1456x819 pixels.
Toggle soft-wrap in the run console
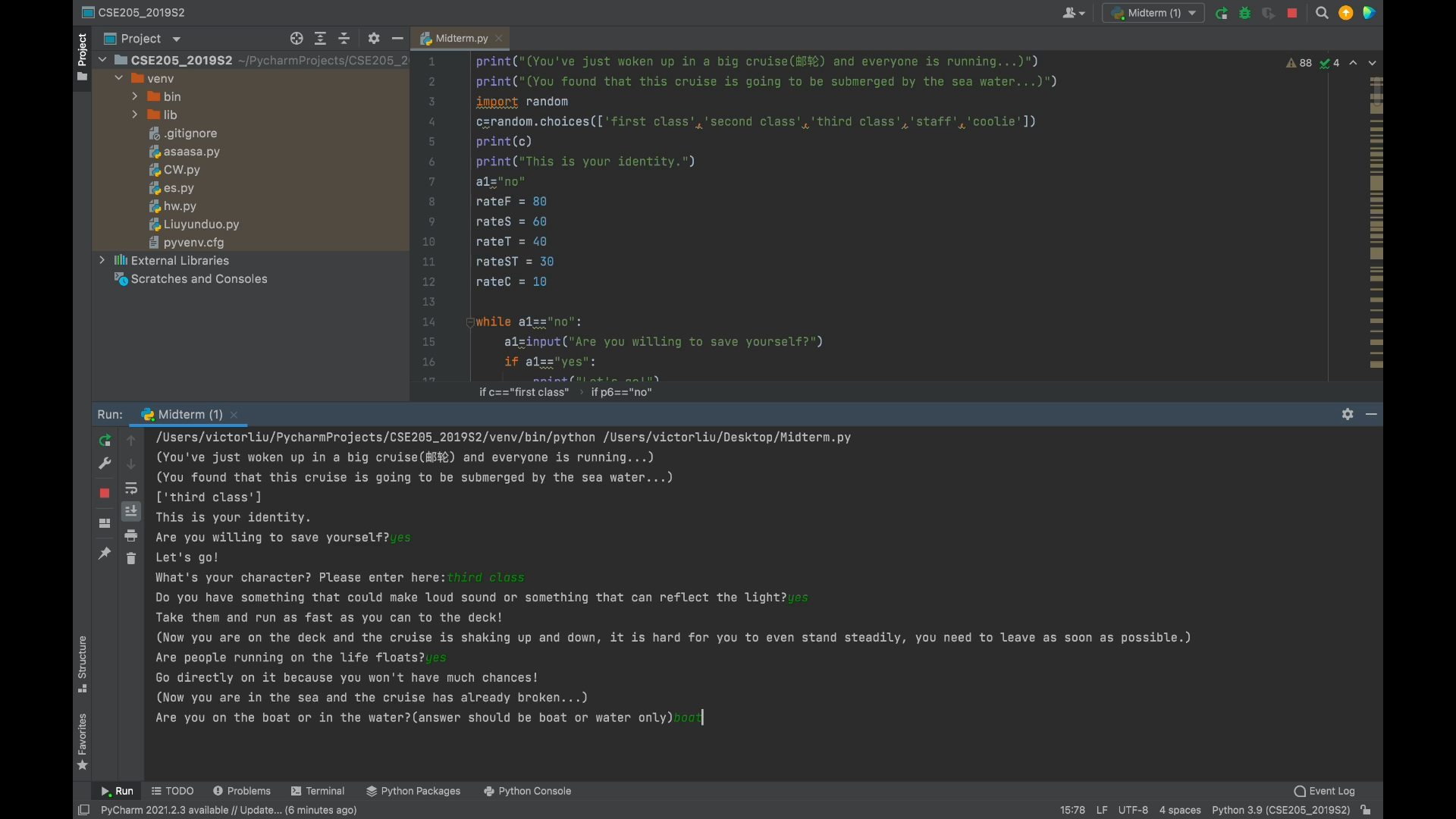130,488
